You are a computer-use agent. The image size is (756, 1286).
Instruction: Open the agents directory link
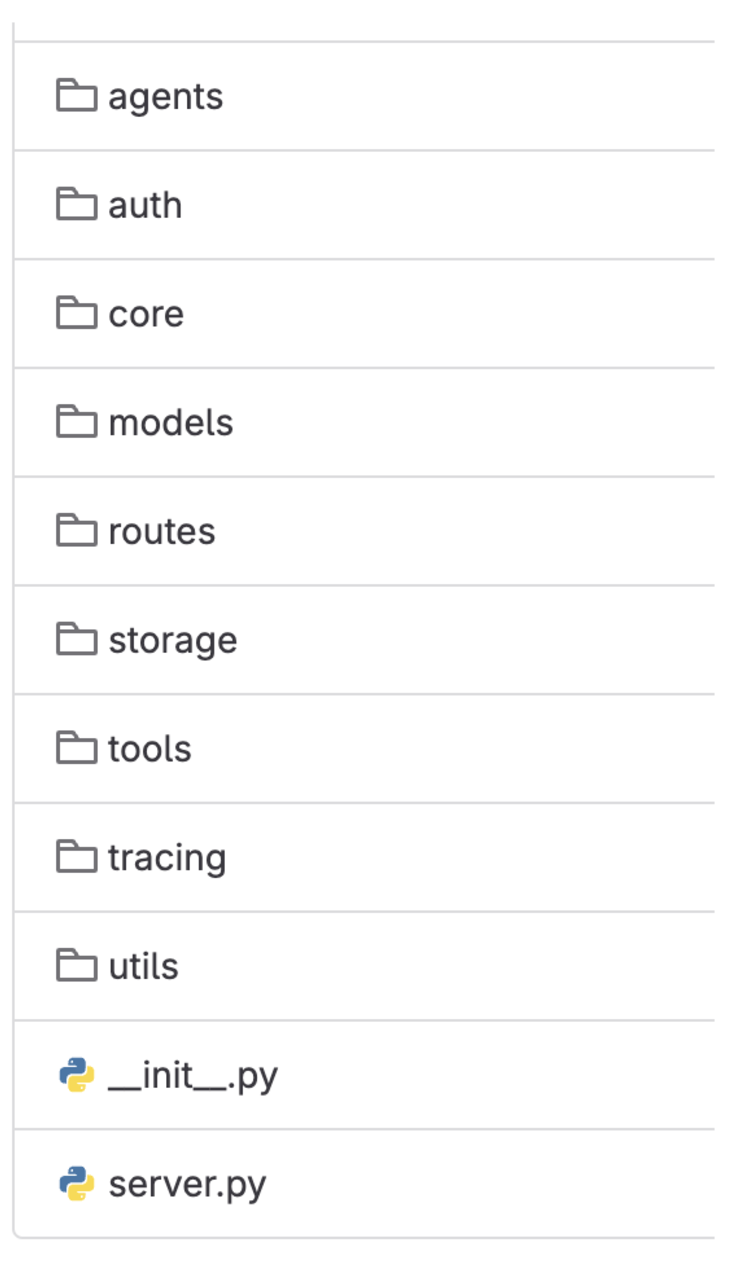tap(165, 97)
